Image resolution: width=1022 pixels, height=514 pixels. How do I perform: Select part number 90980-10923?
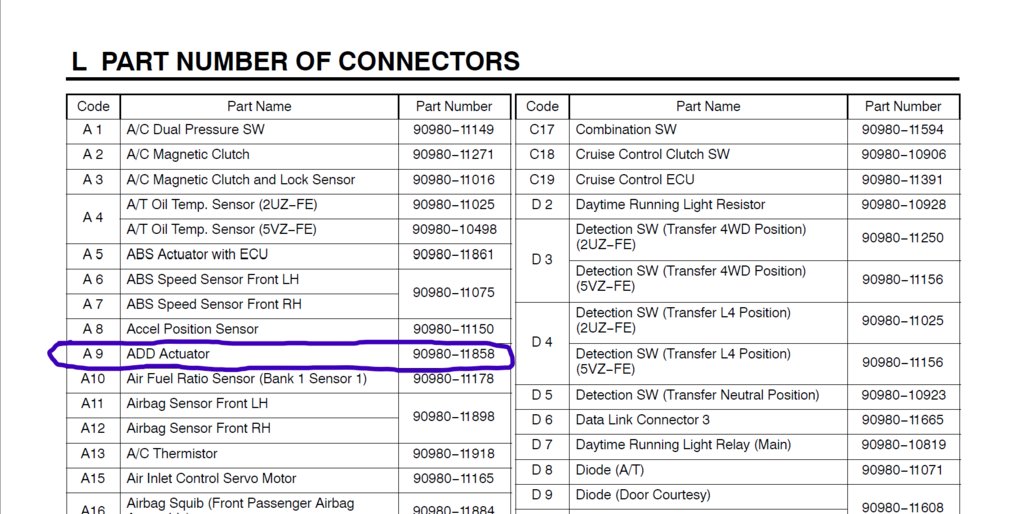point(903,395)
